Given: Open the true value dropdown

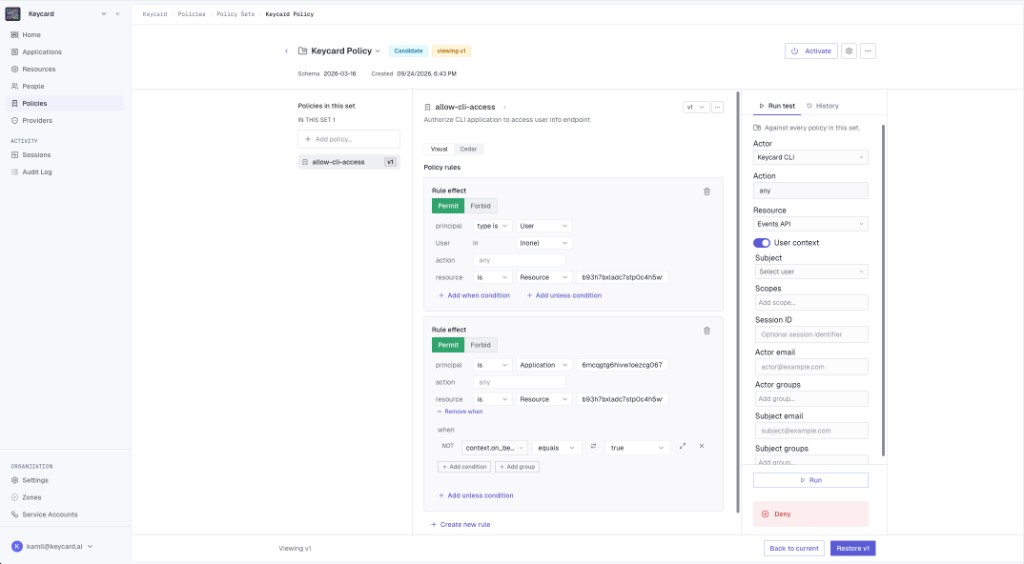Looking at the screenshot, I should pos(637,448).
